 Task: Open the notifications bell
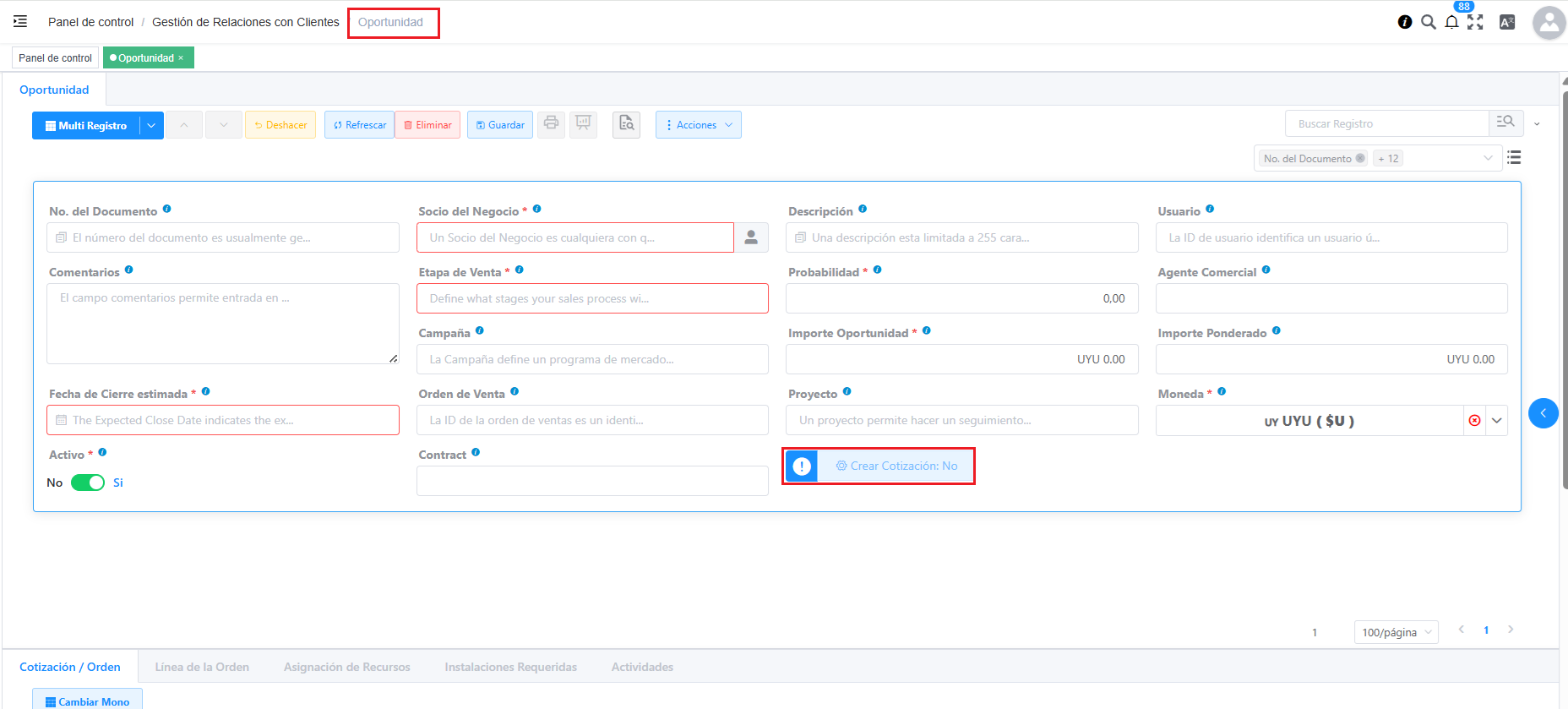(1451, 23)
